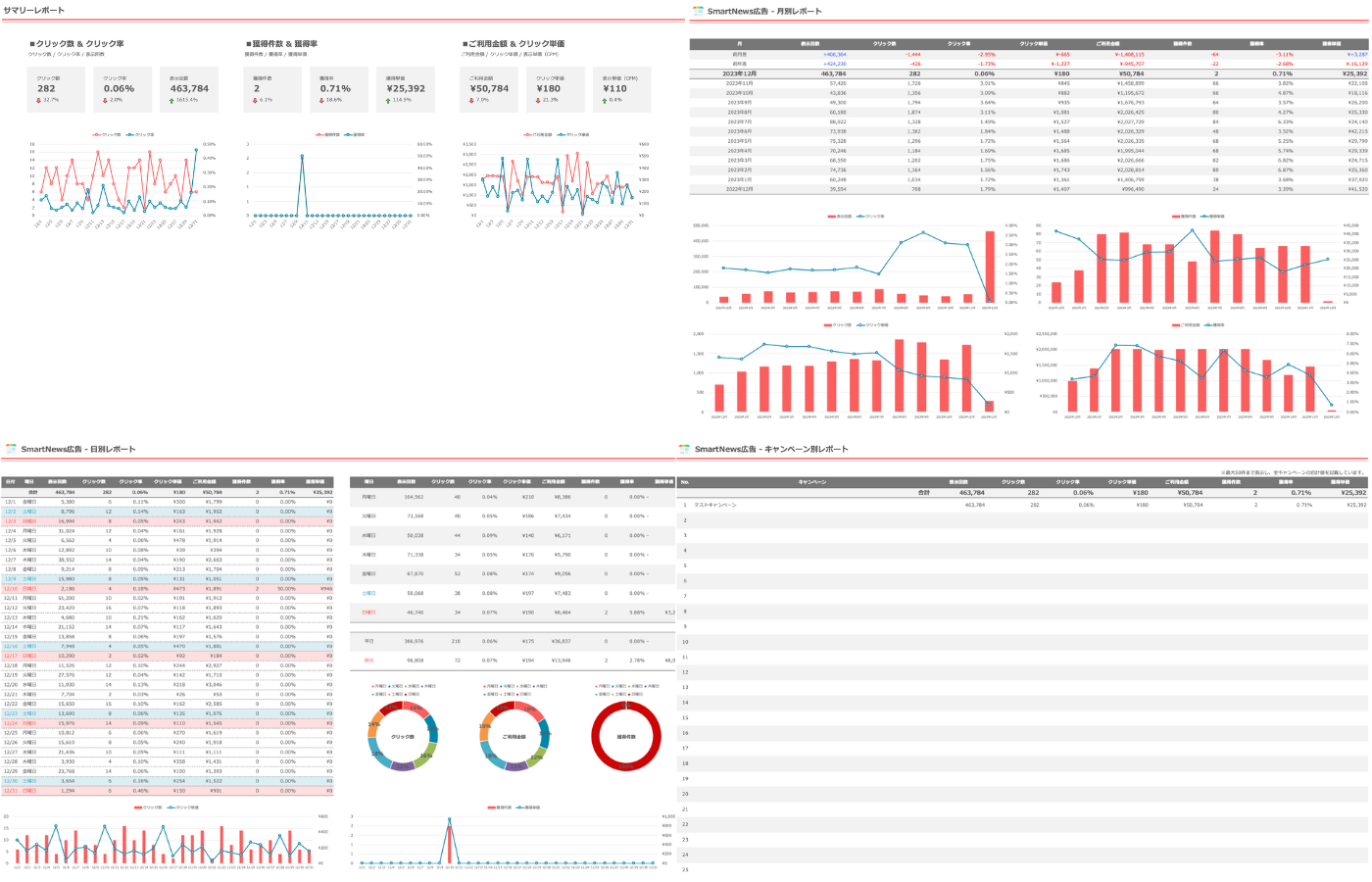Click the SmartNews logo beside 日別レポート title

[12, 449]
